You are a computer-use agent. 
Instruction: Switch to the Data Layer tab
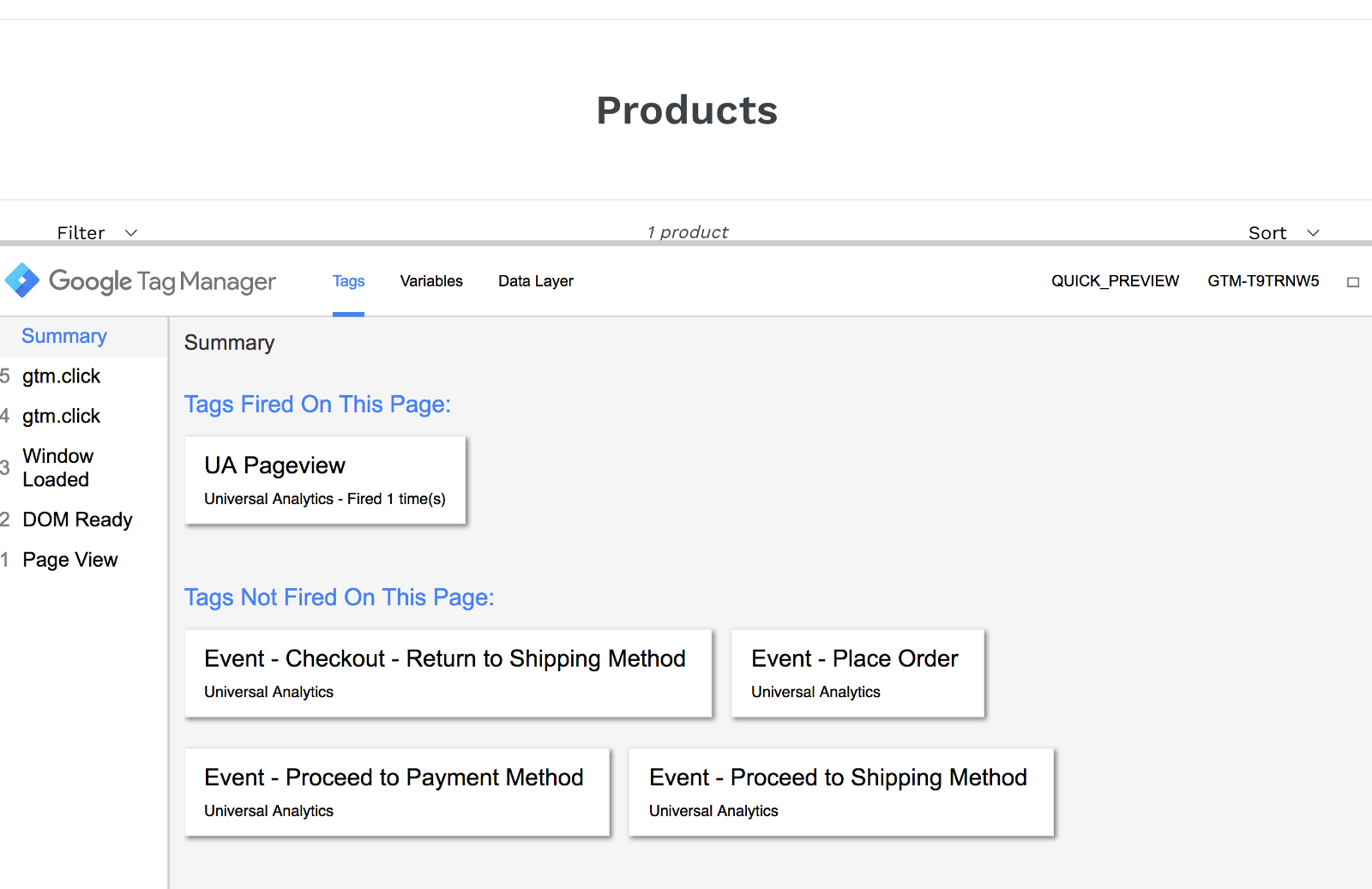point(536,281)
